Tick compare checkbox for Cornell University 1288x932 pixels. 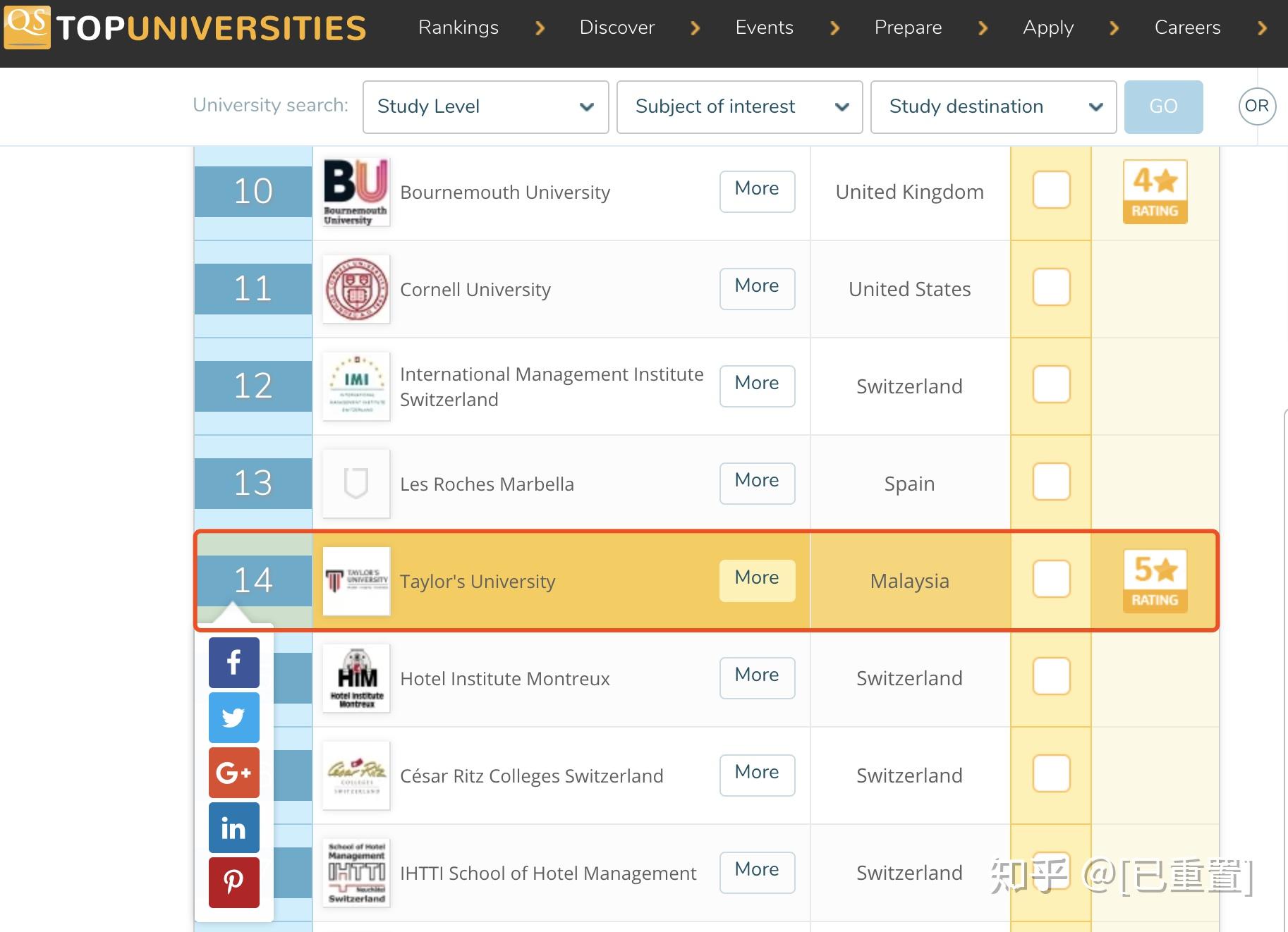pos(1052,288)
